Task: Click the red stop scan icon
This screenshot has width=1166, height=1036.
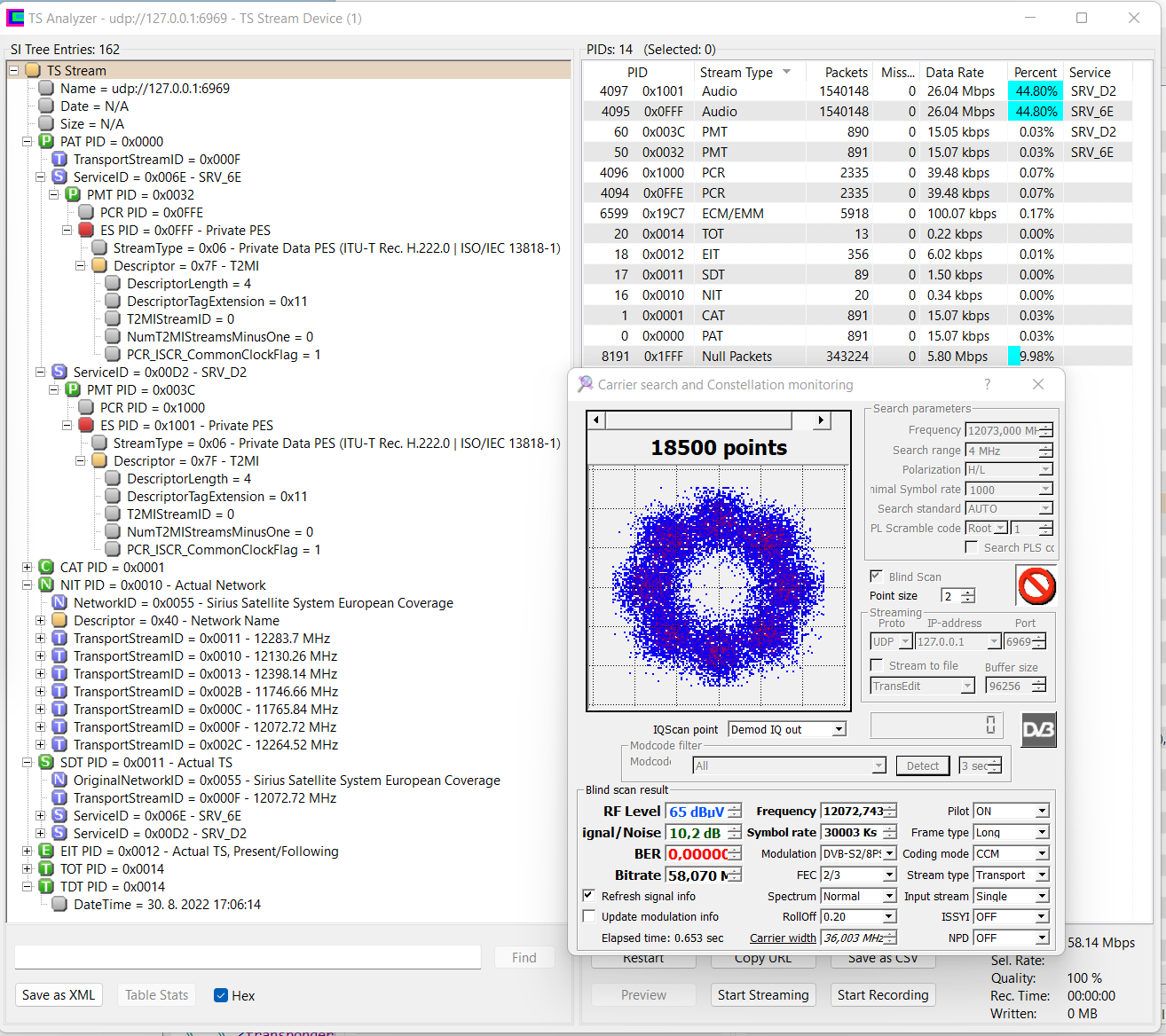Action: coord(1036,585)
